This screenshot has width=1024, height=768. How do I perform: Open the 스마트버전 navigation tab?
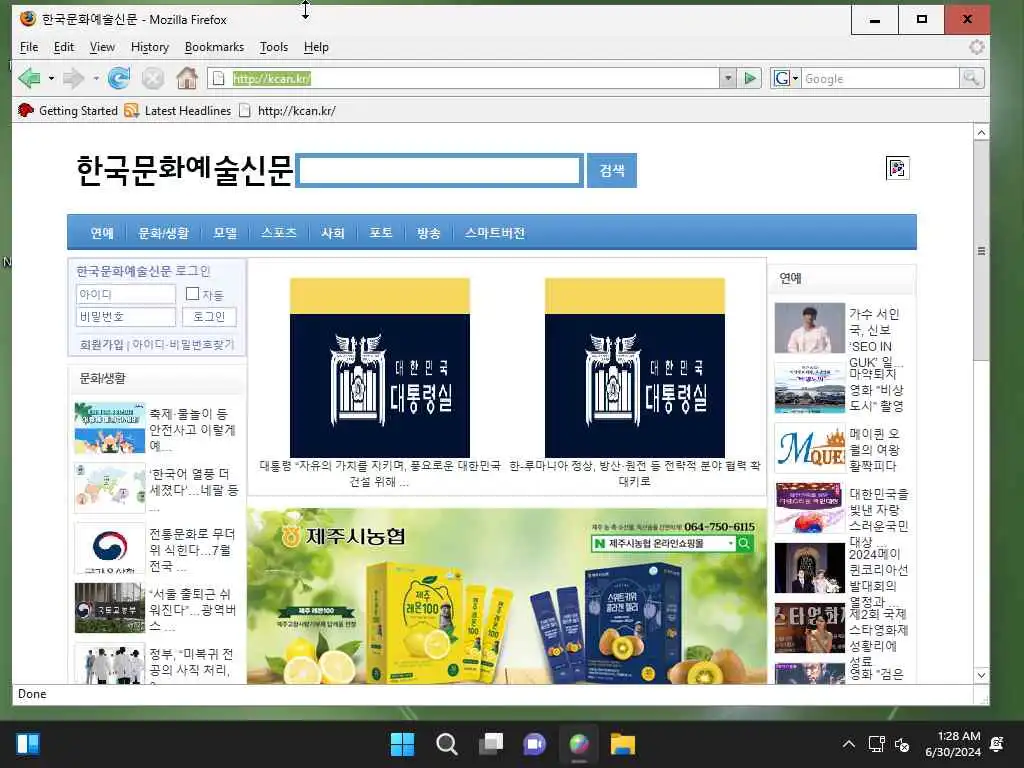[494, 233]
